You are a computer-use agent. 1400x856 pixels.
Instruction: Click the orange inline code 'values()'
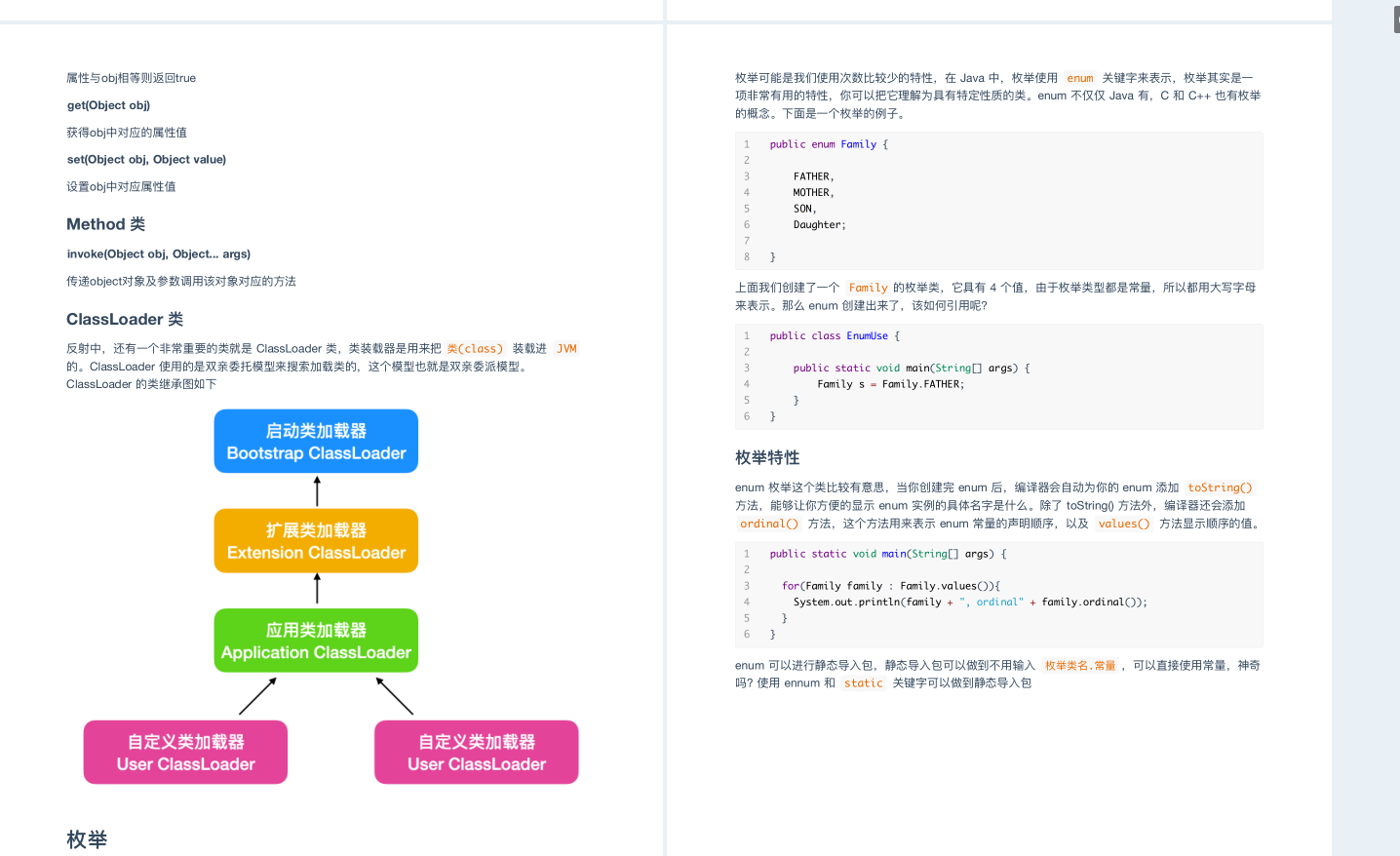point(1123,524)
